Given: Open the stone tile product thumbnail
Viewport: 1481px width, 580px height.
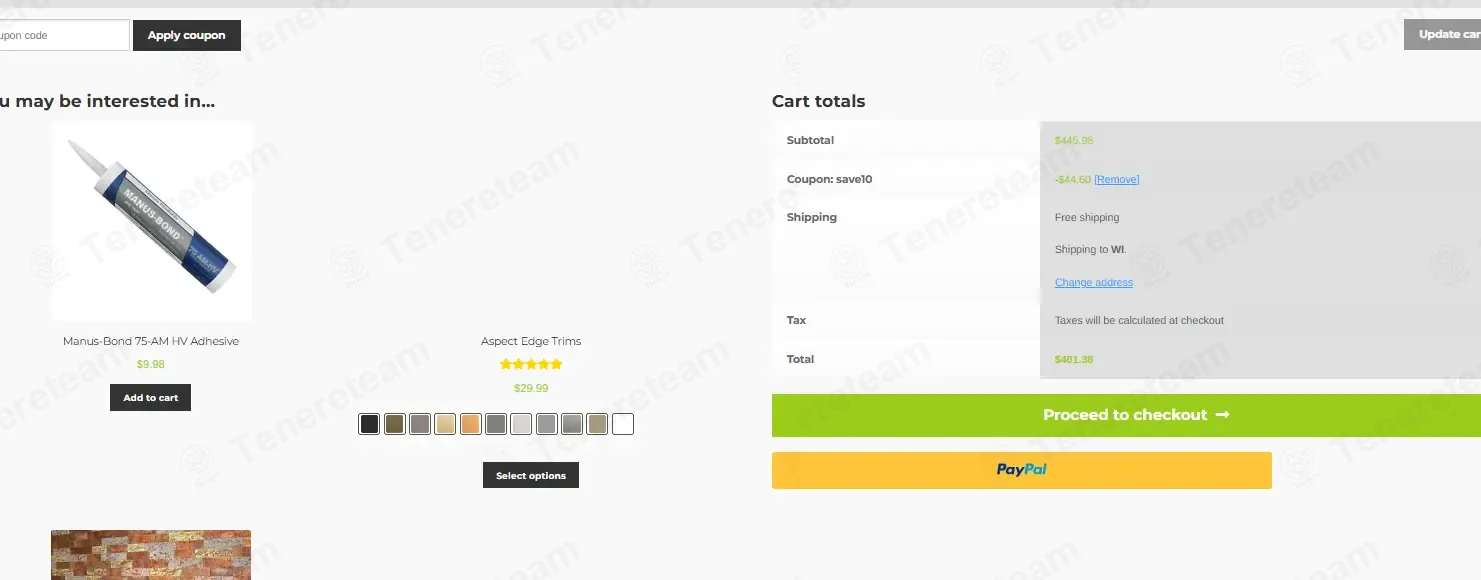Looking at the screenshot, I should click(151, 555).
